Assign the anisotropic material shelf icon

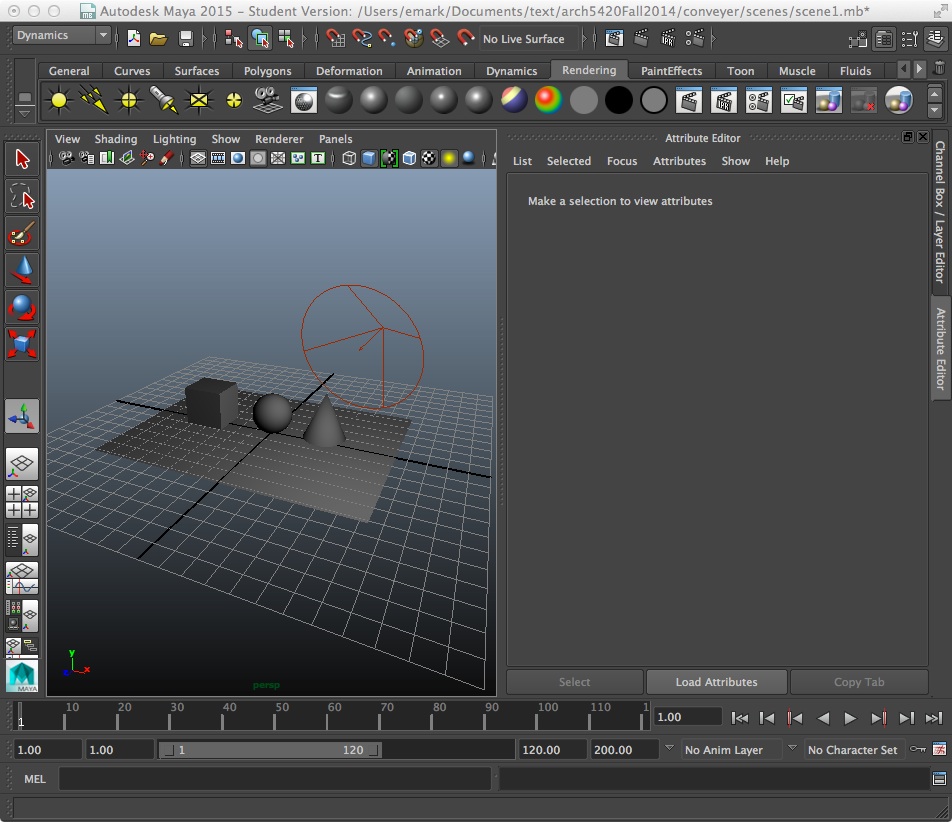(x=339, y=100)
